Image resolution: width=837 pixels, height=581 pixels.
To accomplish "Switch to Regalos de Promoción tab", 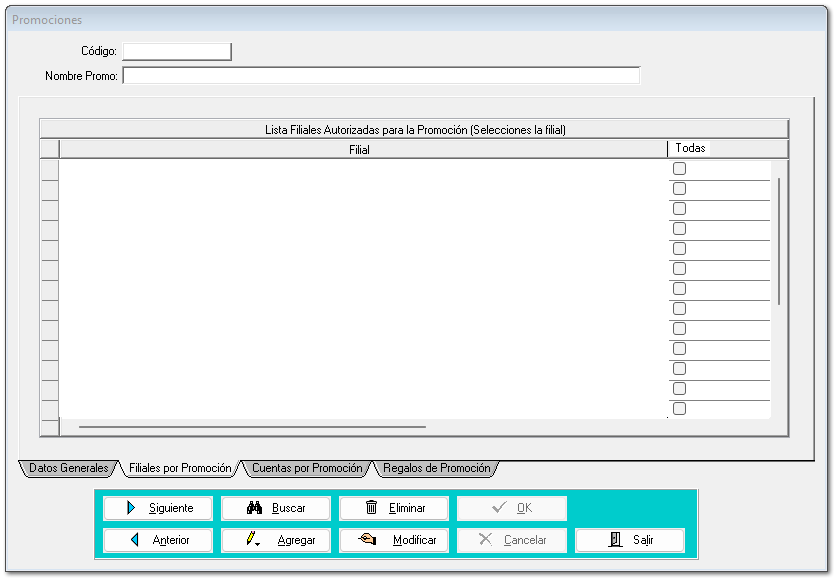I will (436, 468).
